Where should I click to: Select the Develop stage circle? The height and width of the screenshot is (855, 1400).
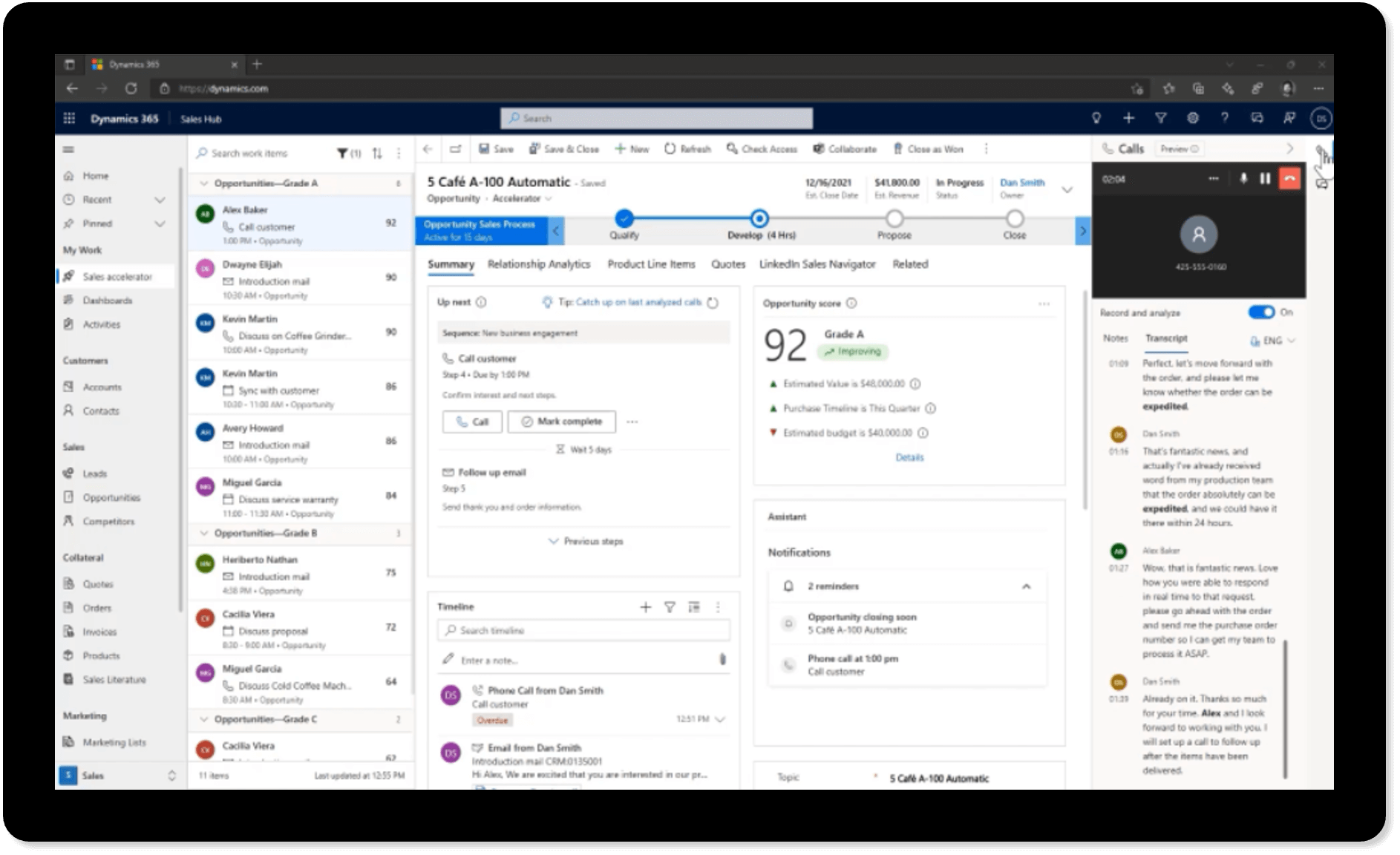[759, 219]
